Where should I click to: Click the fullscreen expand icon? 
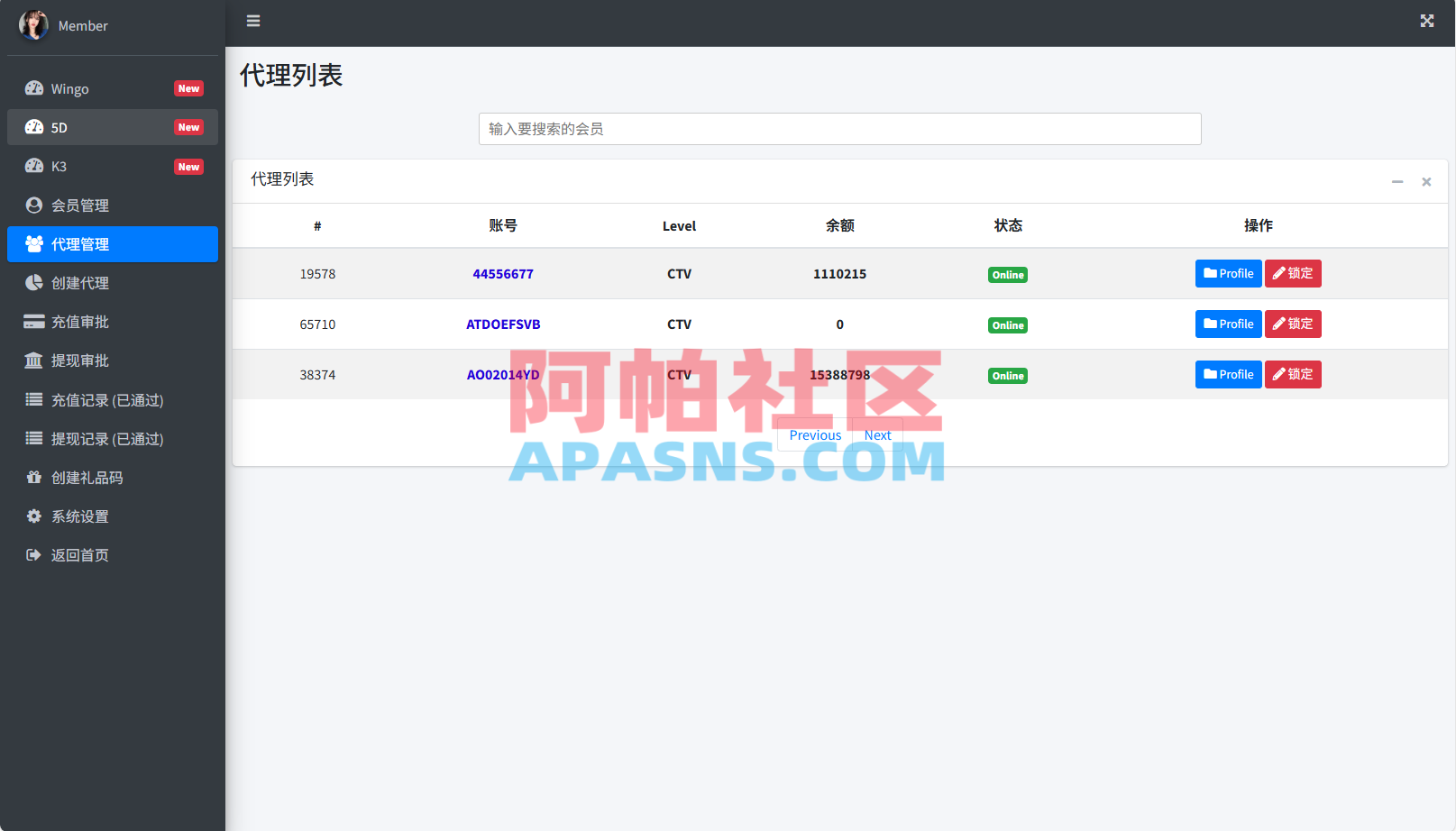click(x=1427, y=21)
